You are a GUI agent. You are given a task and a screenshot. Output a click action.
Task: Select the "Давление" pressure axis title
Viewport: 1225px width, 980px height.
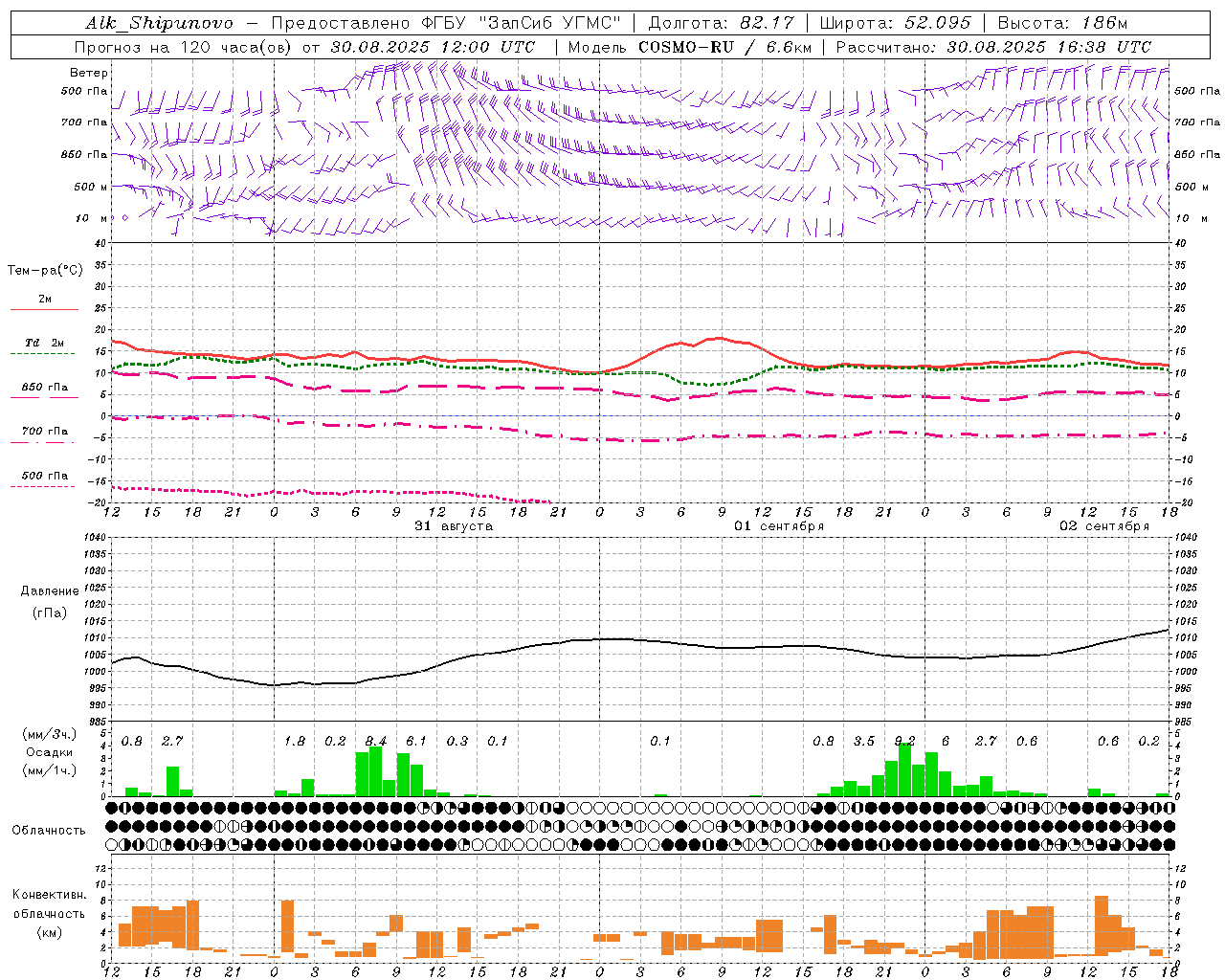point(50,591)
